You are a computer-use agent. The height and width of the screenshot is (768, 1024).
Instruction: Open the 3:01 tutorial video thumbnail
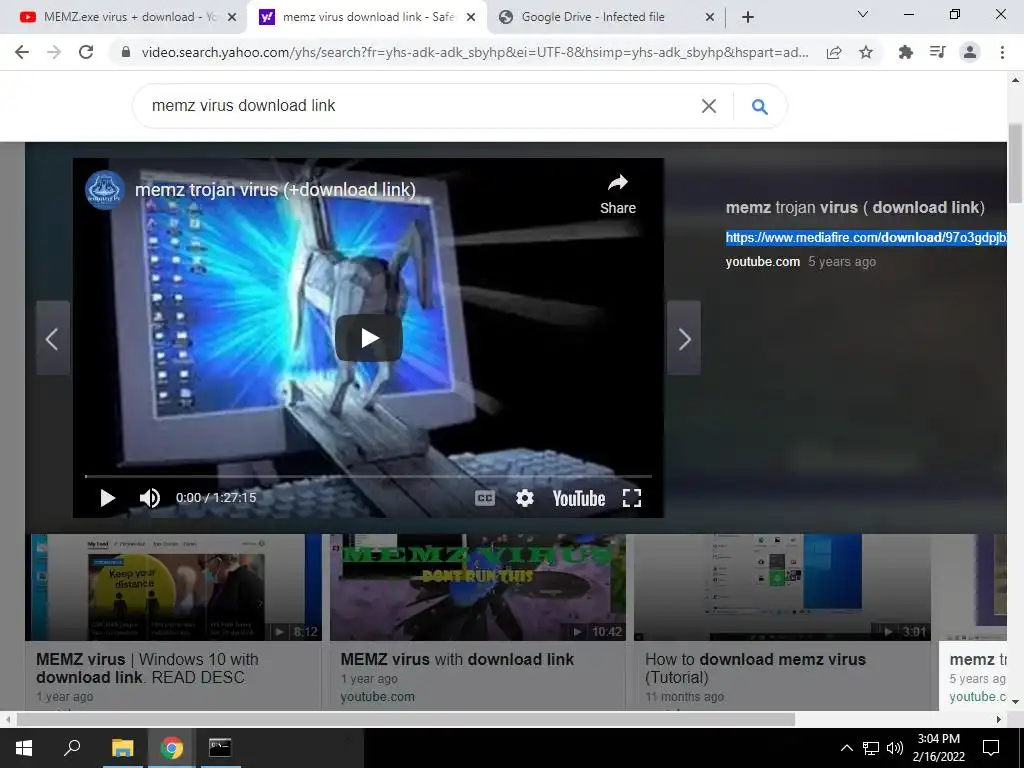[x=782, y=587]
